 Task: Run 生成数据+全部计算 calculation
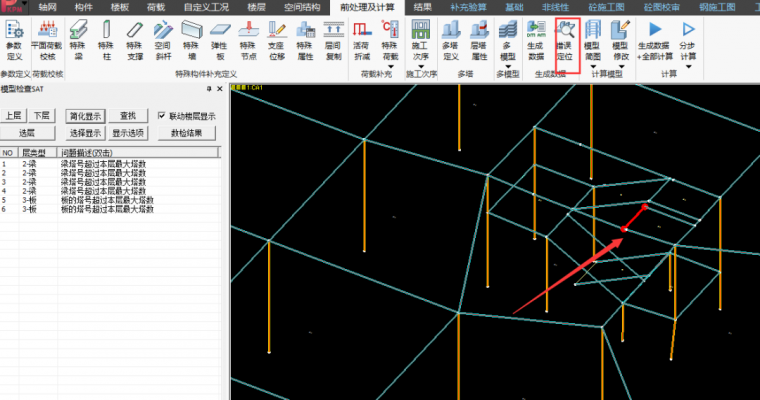click(653, 43)
